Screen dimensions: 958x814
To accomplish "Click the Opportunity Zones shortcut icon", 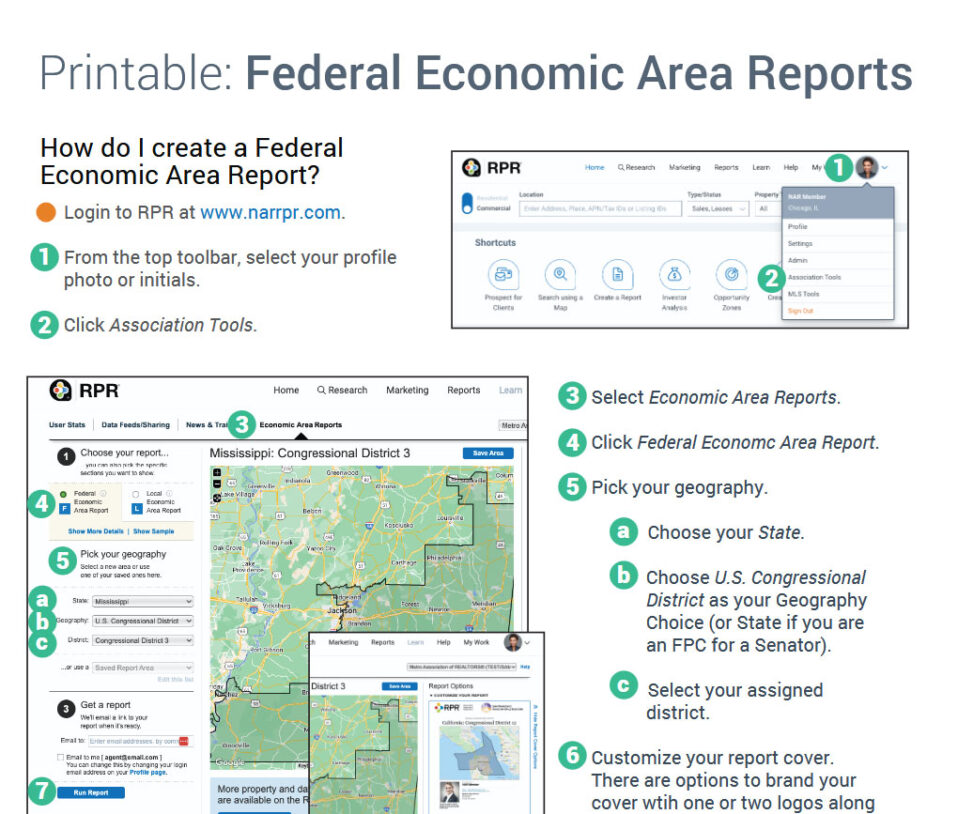I will pyautogui.click(x=731, y=274).
